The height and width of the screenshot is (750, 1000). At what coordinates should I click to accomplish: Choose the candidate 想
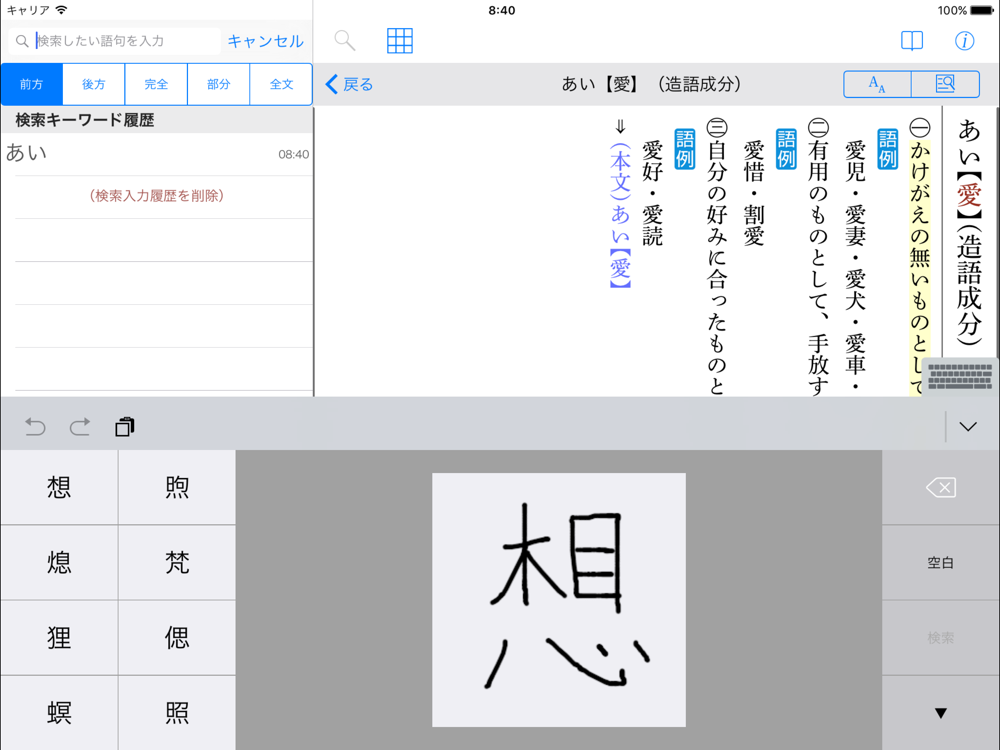click(x=59, y=488)
